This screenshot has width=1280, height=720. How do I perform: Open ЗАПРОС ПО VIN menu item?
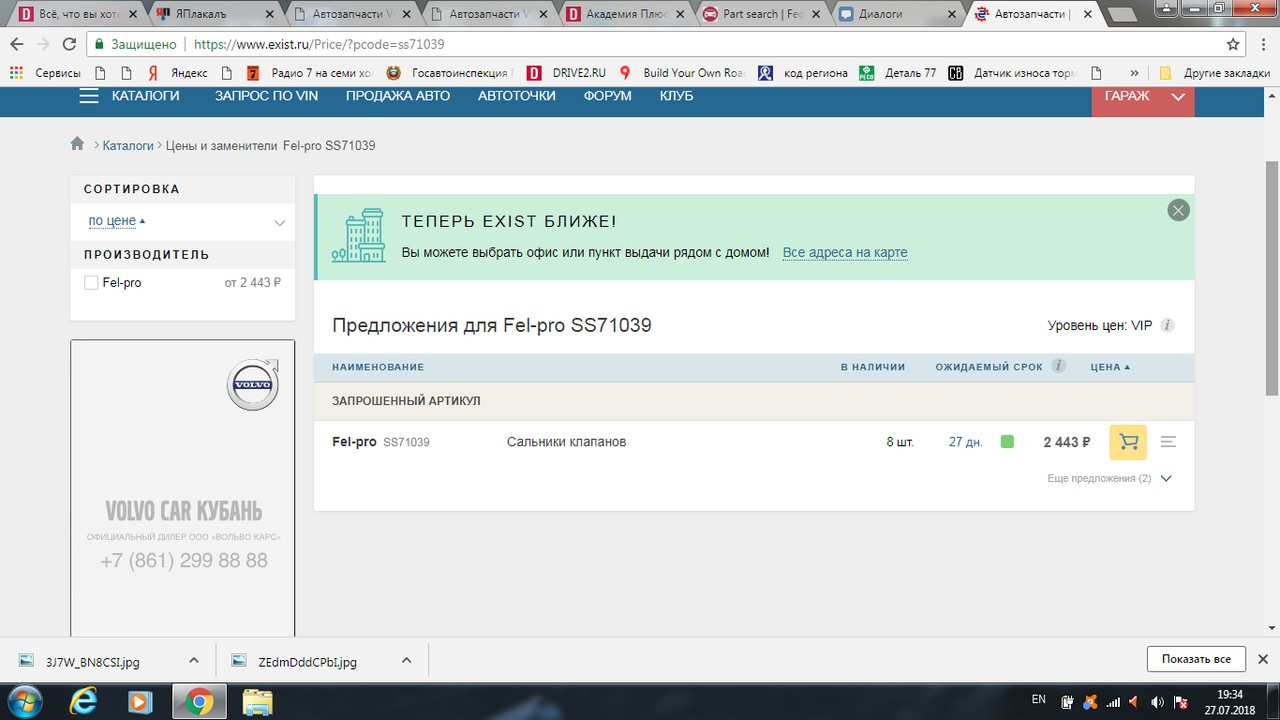(267, 96)
